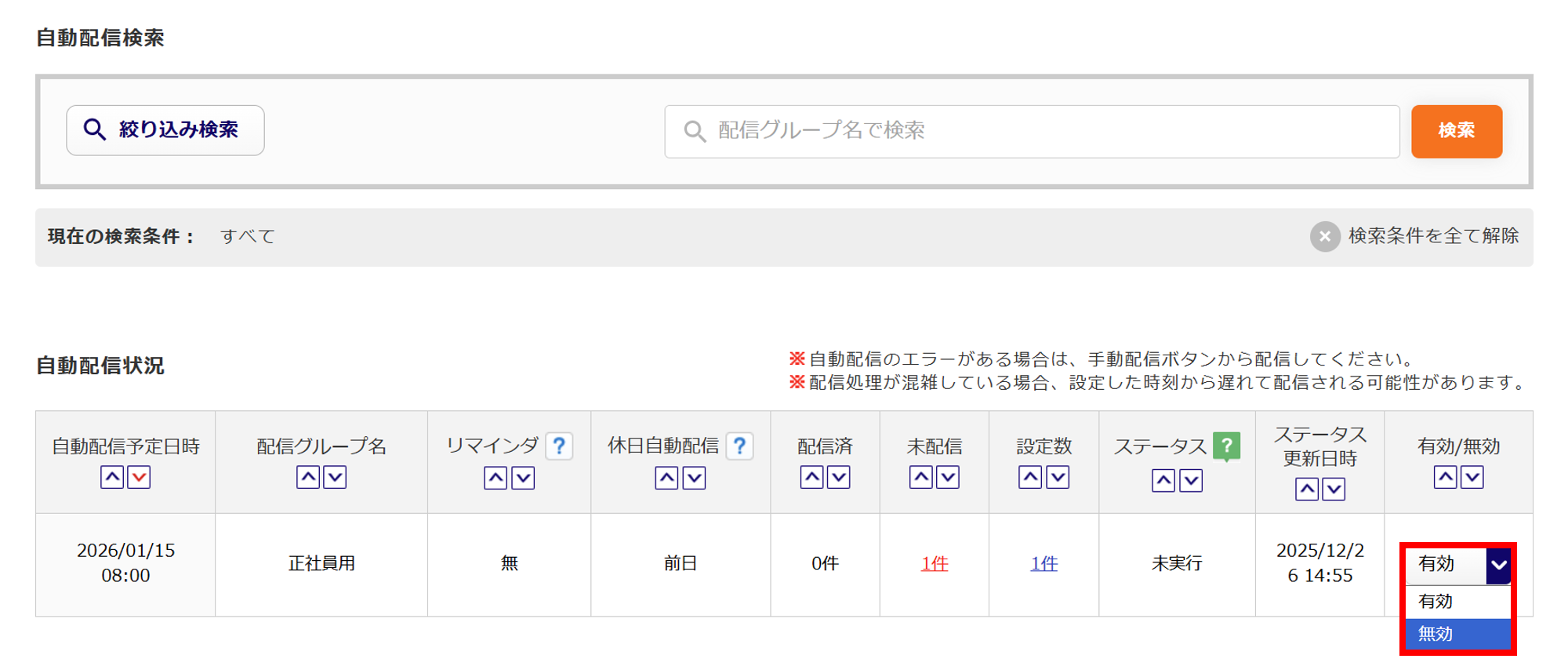Sort 未配信 column descending
Viewport: 1568px width, 666px height.
pos(948,477)
